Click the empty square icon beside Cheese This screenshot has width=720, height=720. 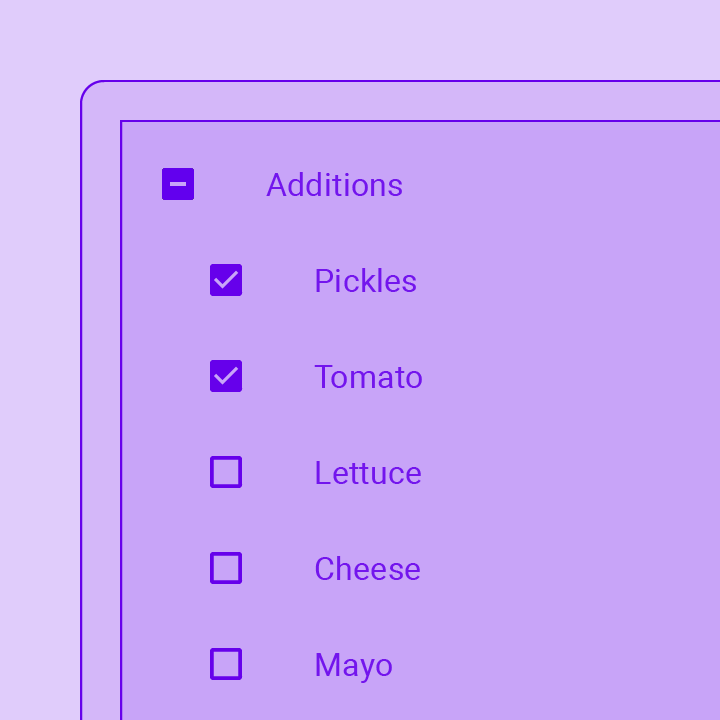226,568
